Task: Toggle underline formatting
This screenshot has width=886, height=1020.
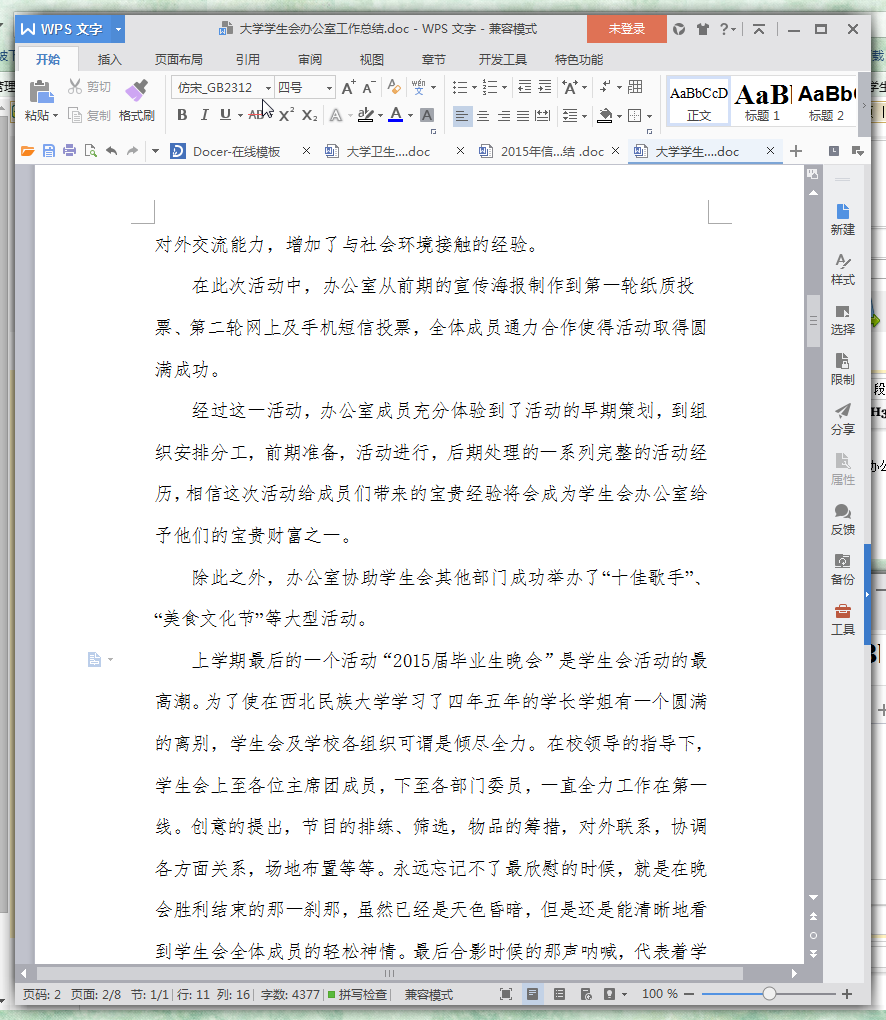Action: (x=225, y=115)
